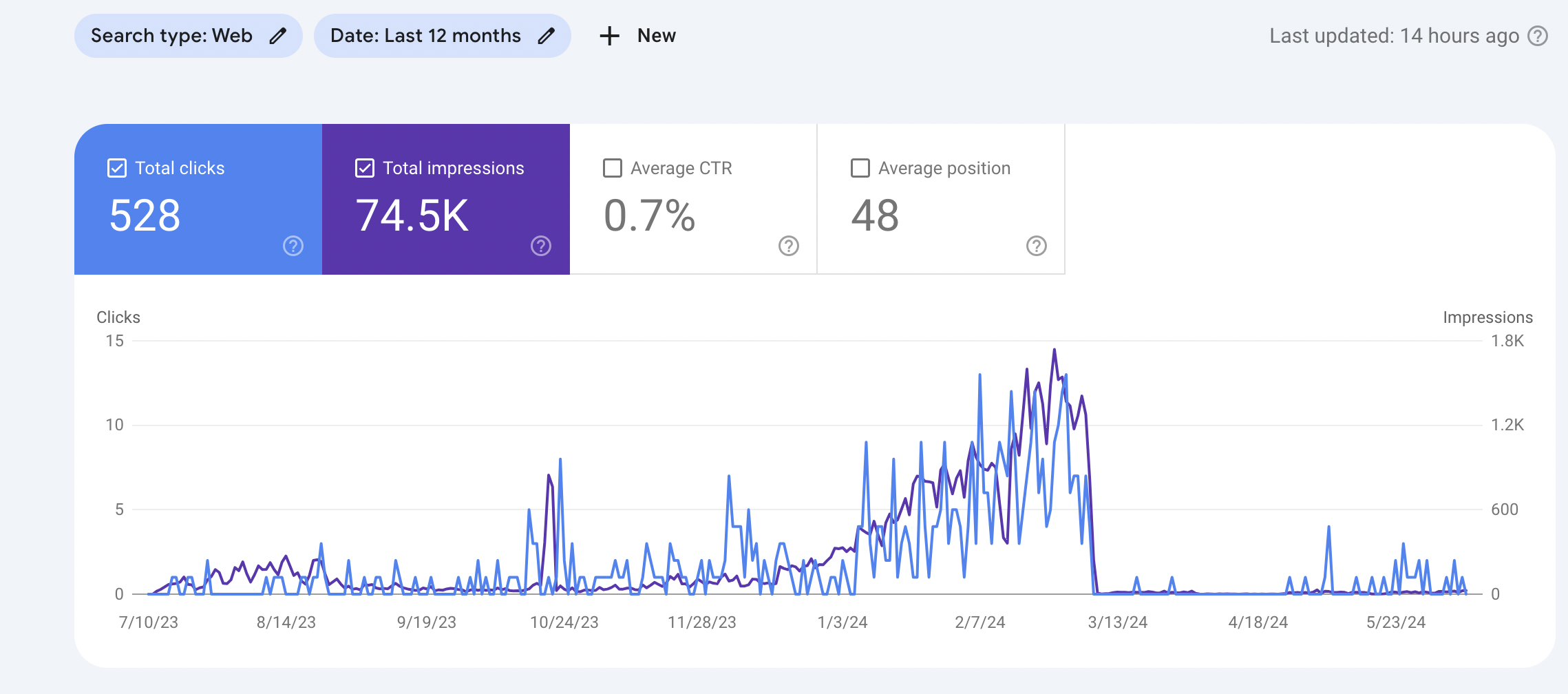Edit the Date: Last 12 months pencil

546,36
